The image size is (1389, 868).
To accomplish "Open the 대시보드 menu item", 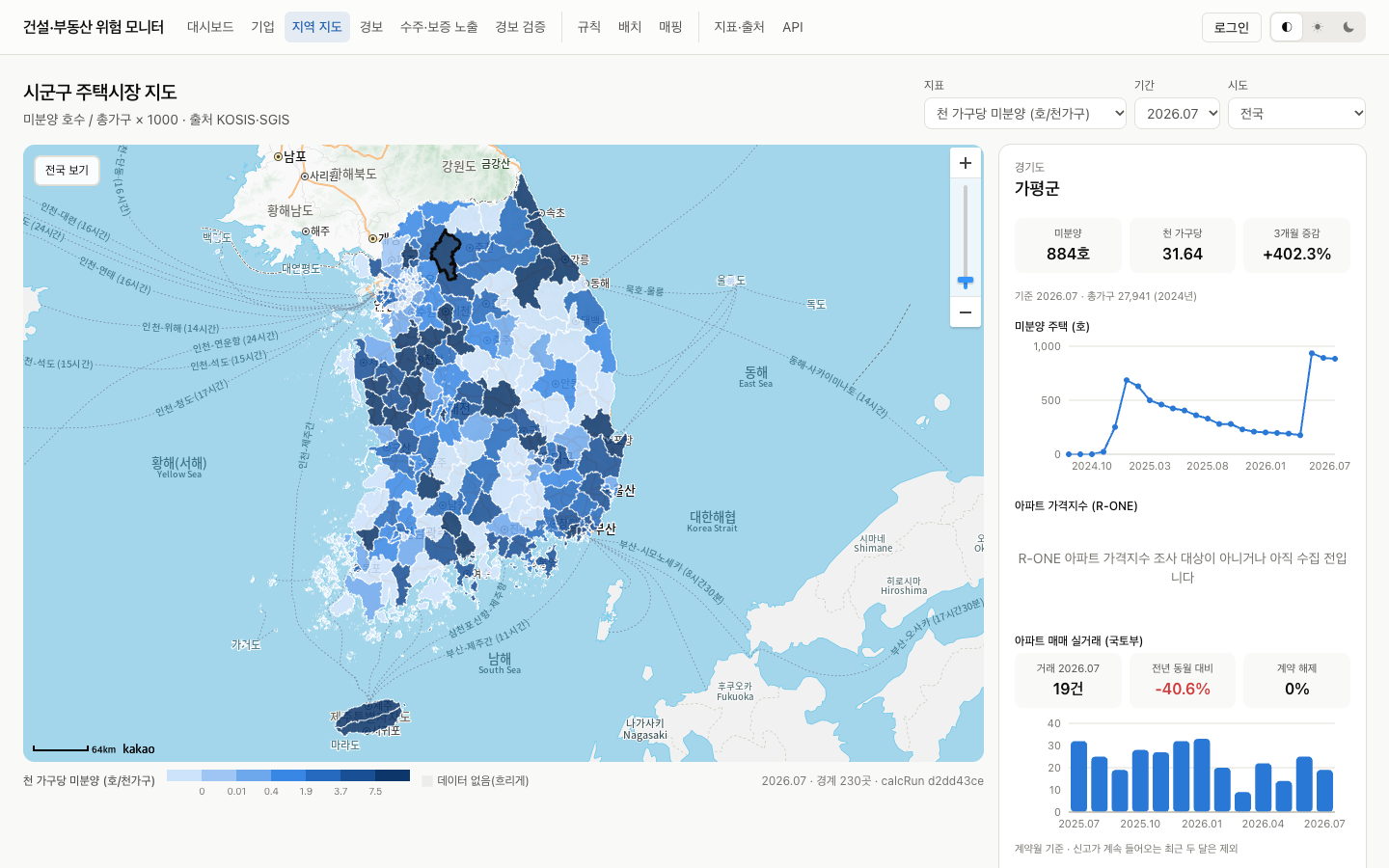I will pos(210,27).
